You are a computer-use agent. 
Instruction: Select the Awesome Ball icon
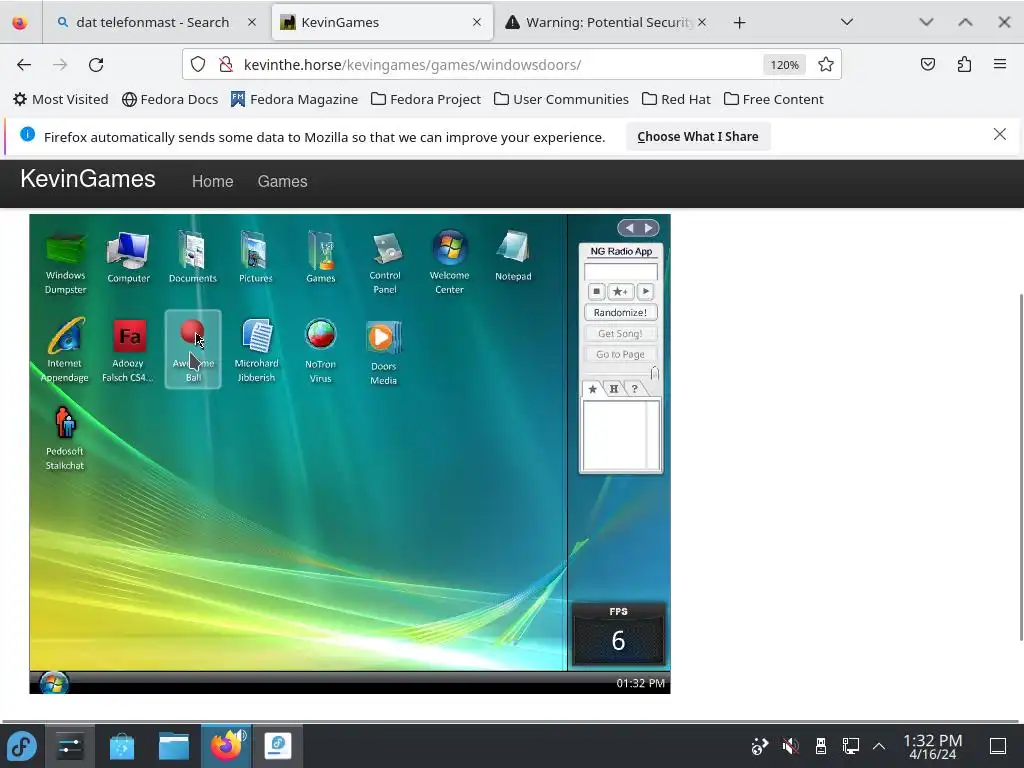[193, 349]
